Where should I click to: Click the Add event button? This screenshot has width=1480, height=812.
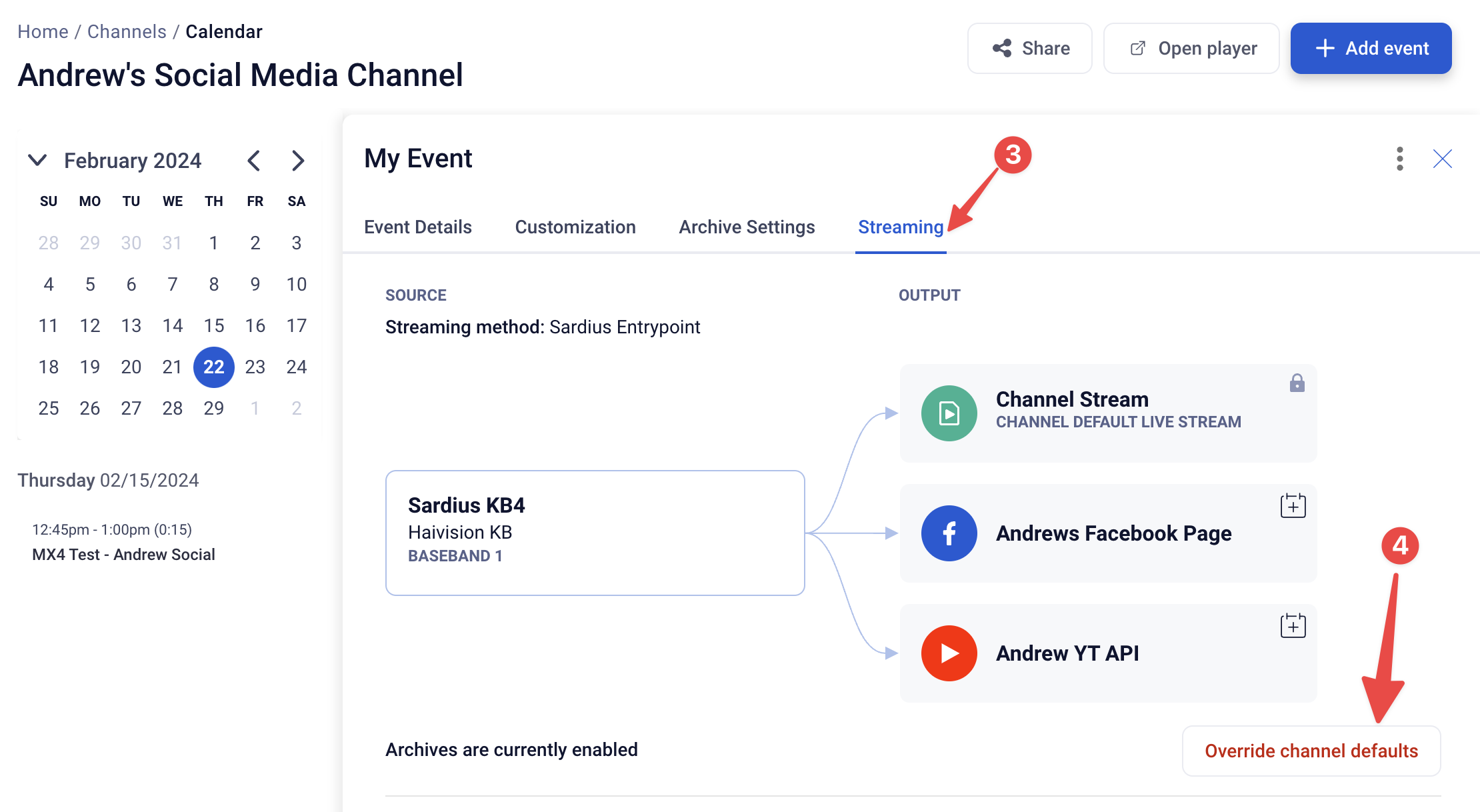coord(1371,49)
